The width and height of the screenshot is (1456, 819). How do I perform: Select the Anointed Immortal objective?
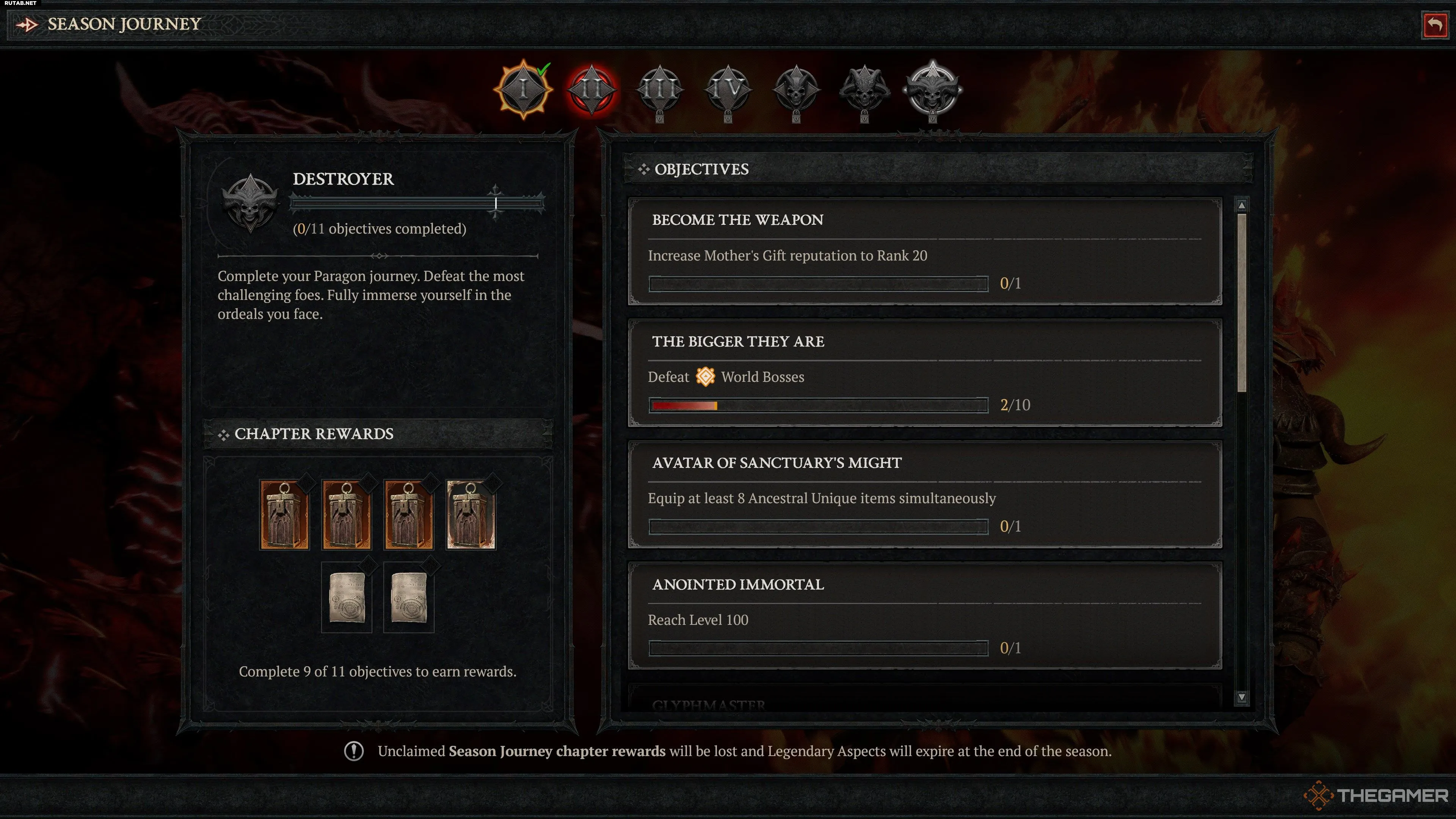point(925,615)
